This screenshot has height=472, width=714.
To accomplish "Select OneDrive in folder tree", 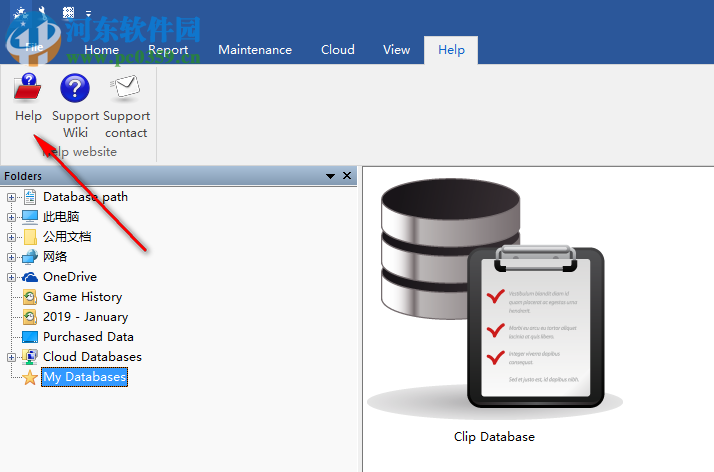I will pyautogui.click(x=70, y=277).
